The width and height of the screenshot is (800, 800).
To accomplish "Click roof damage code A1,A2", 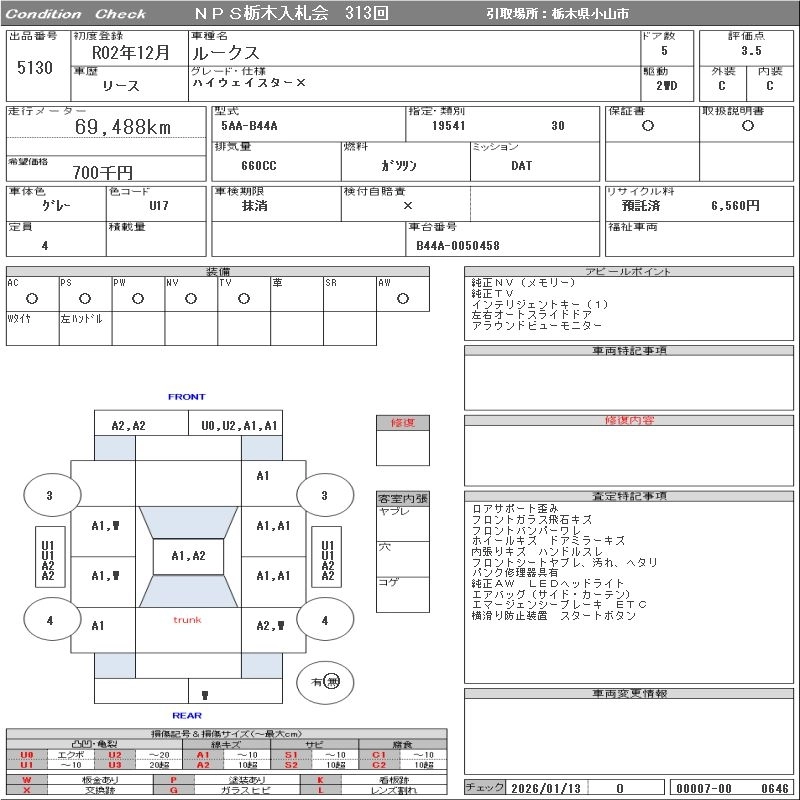I will pyautogui.click(x=188, y=556).
